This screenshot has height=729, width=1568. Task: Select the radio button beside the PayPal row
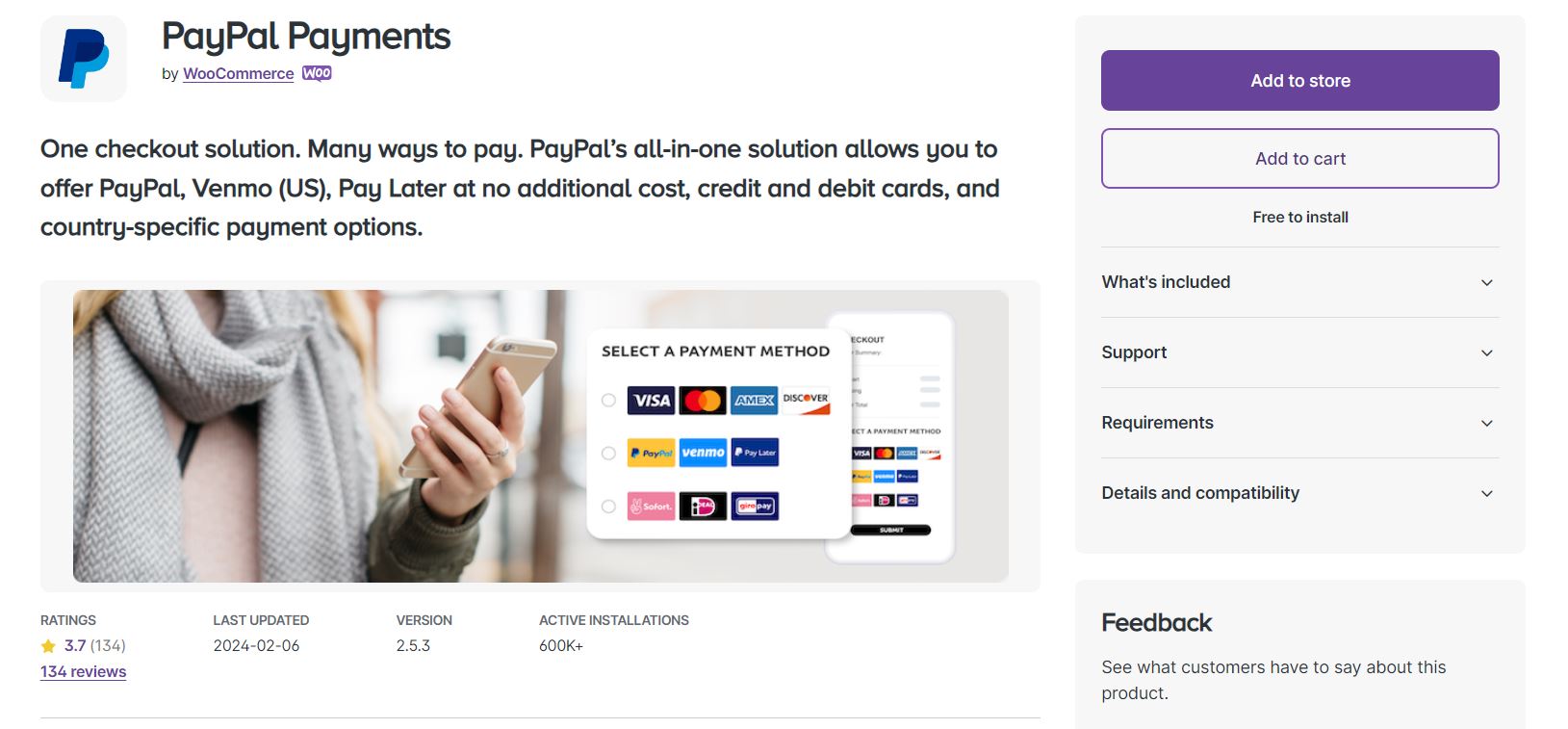click(x=606, y=453)
